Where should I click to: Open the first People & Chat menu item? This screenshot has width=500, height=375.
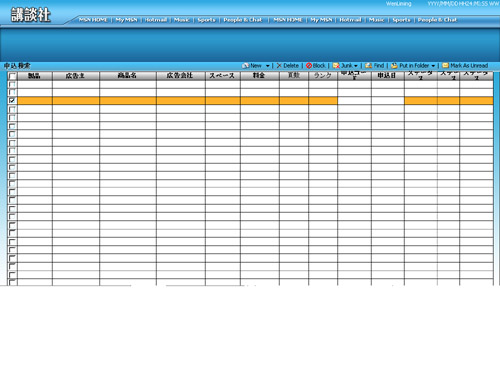click(243, 20)
